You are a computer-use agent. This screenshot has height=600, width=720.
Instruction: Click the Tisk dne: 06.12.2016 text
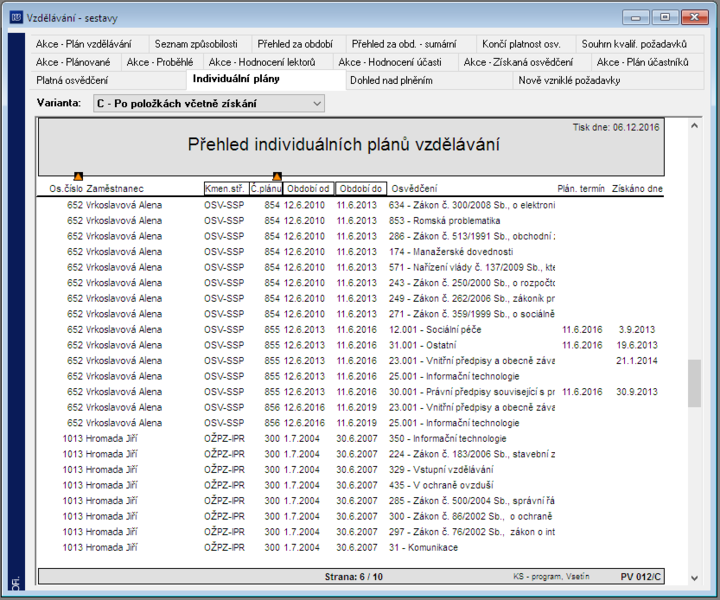(x=616, y=128)
